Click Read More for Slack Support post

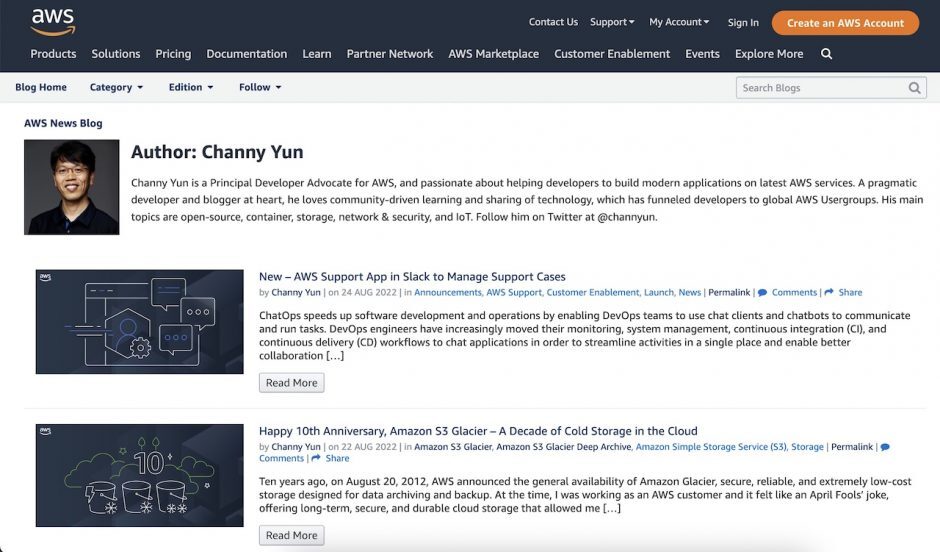coord(291,383)
